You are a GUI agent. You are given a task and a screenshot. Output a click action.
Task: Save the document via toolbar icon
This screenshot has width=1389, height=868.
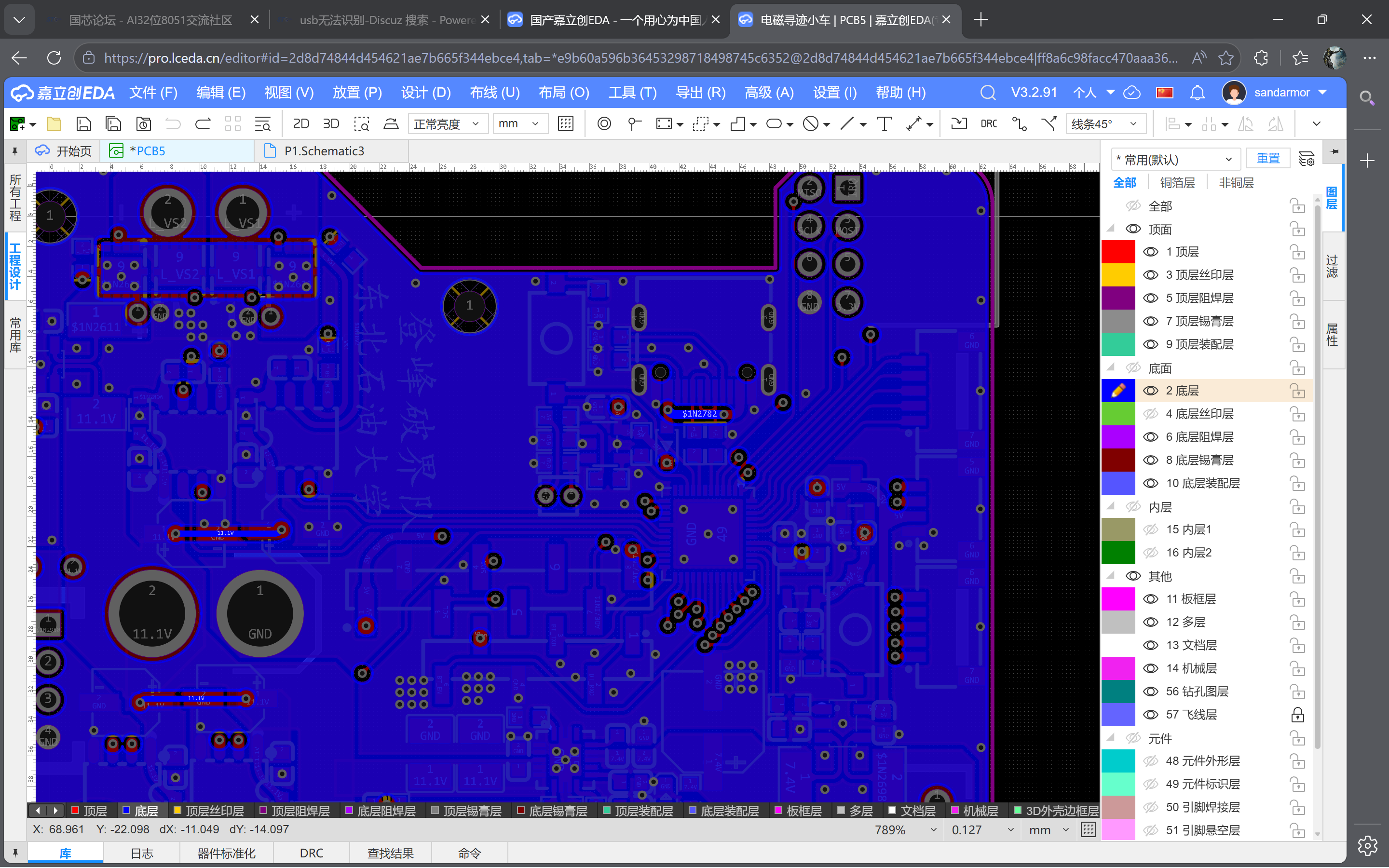84,123
